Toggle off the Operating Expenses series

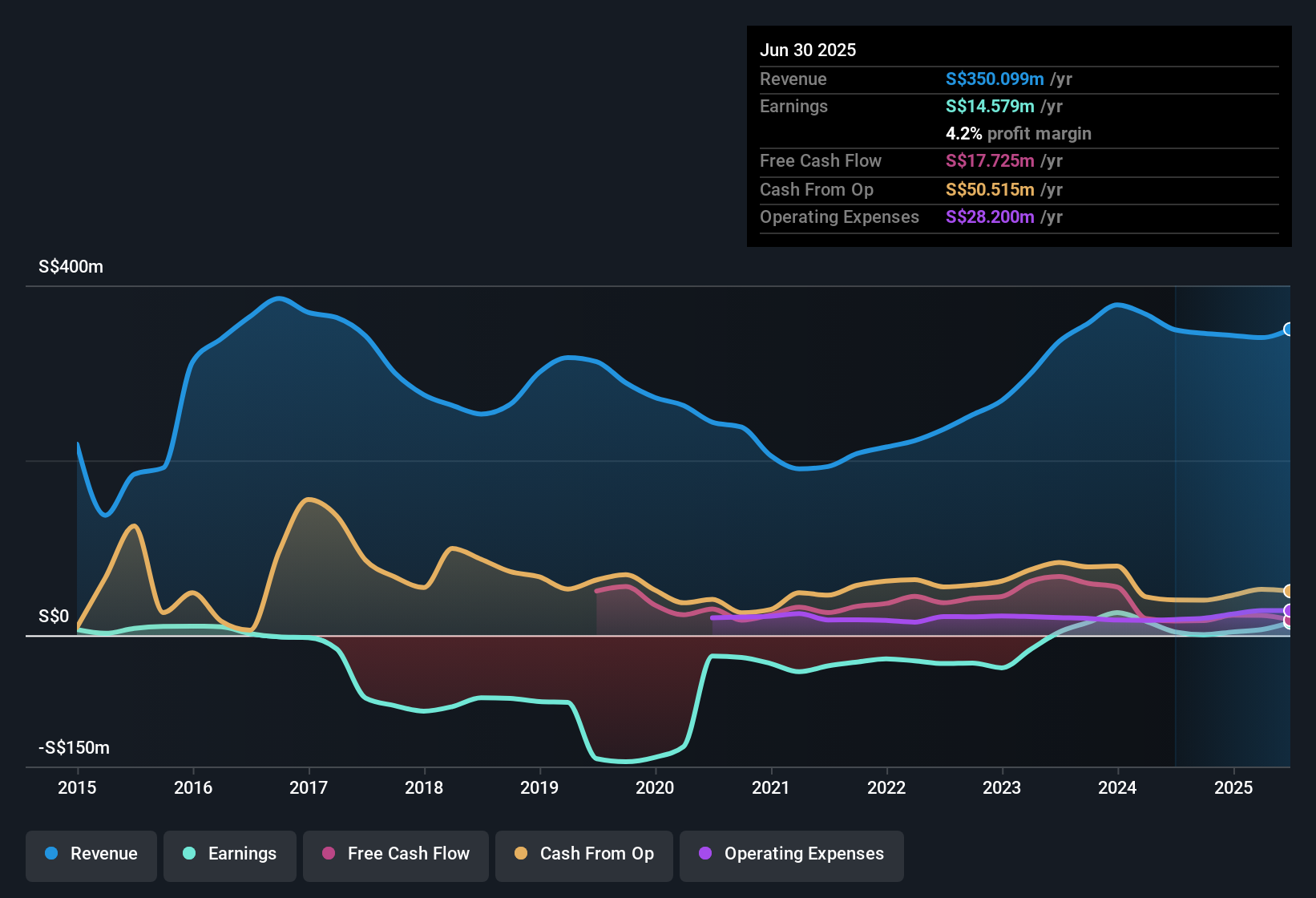[x=791, y=854]
